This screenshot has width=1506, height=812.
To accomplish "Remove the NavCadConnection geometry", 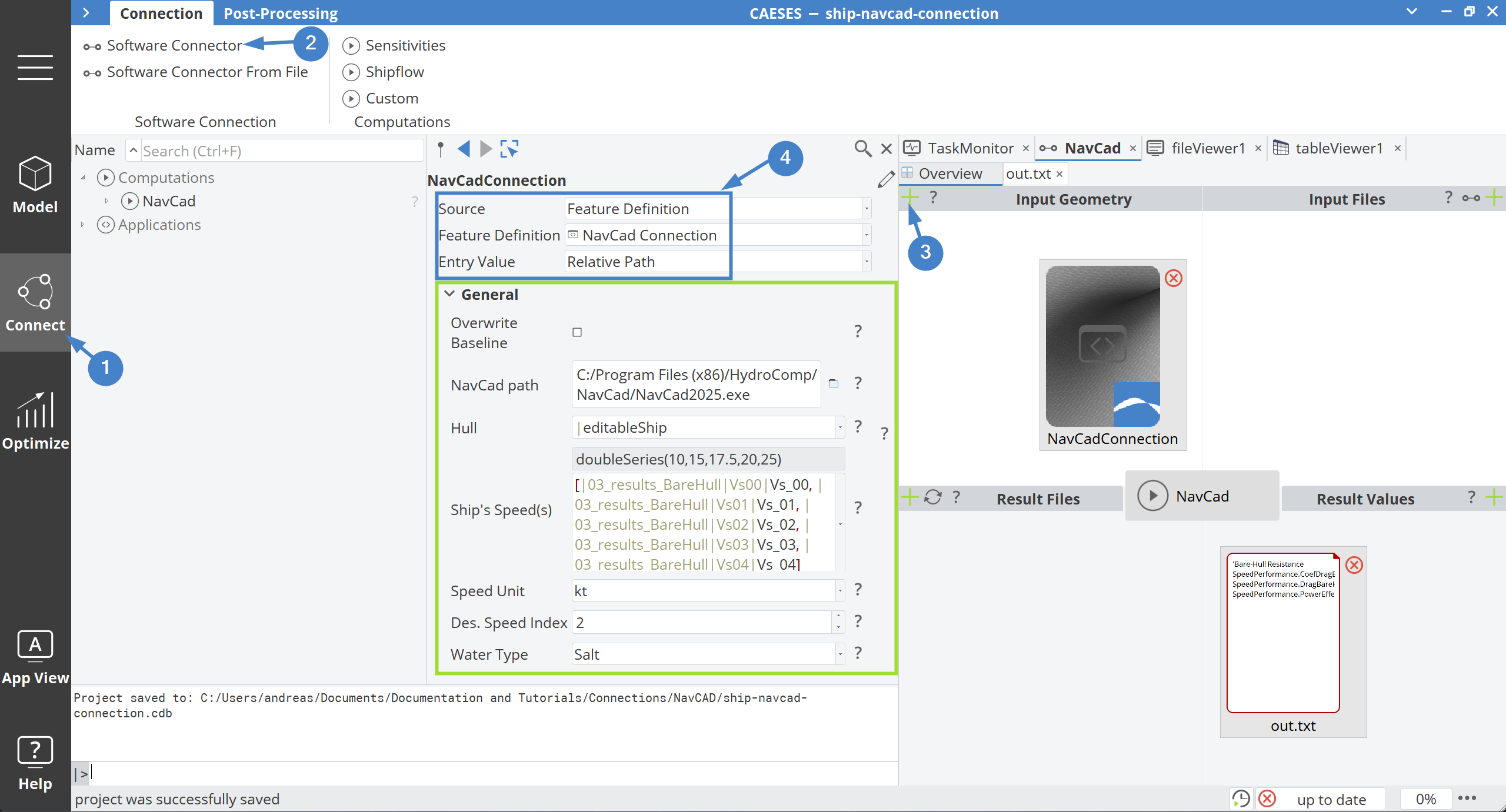I will click(1174, 278).
